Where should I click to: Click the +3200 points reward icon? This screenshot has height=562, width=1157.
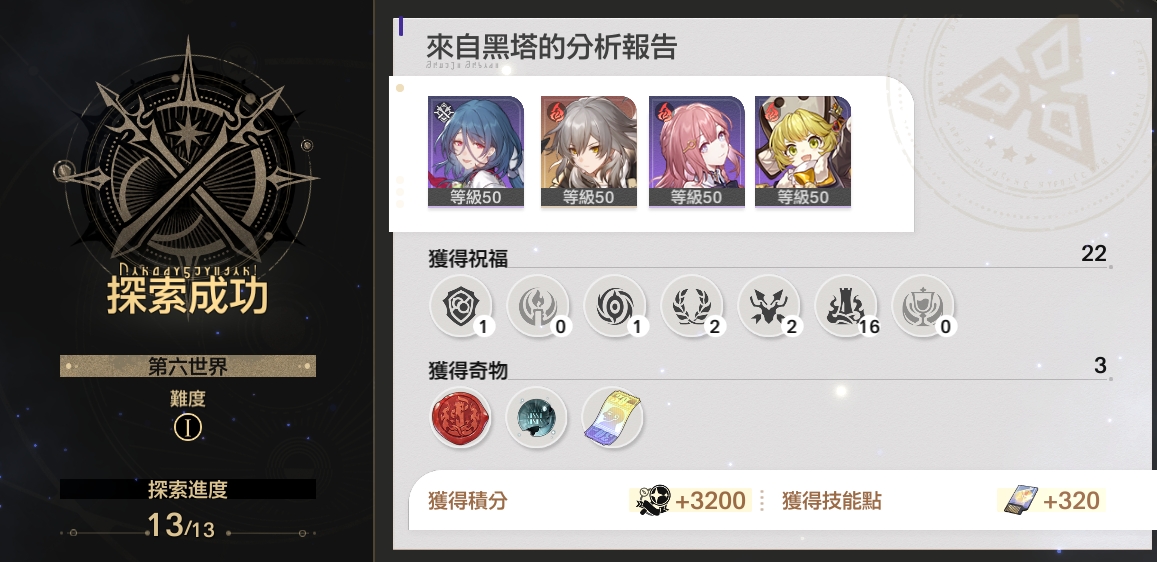coord(653,500)
